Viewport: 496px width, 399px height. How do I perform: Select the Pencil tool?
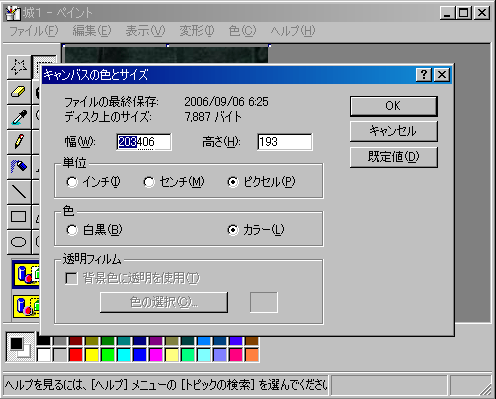click(19, 142)
